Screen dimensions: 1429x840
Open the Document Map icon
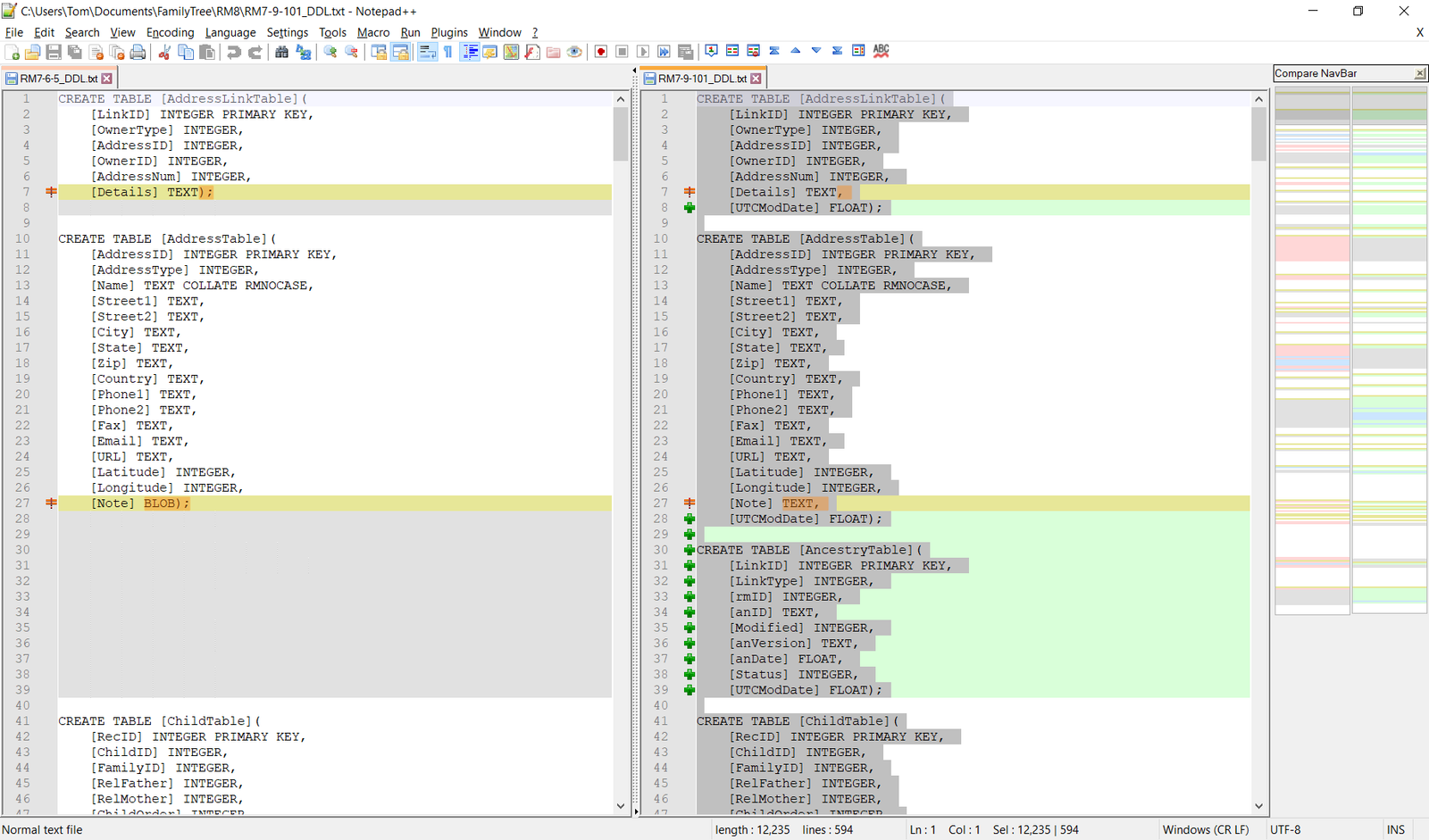[511, 52]
